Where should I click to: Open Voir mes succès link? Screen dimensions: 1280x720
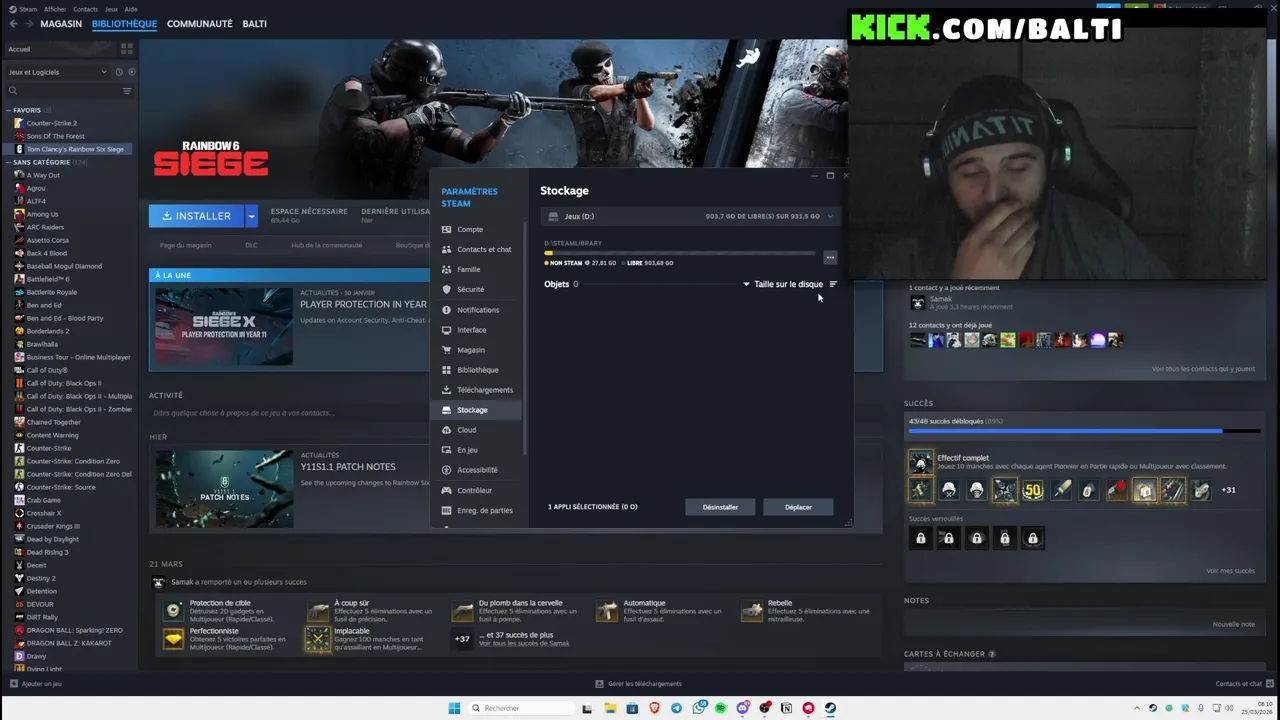pyautogui.click(x=1230, y=571)
